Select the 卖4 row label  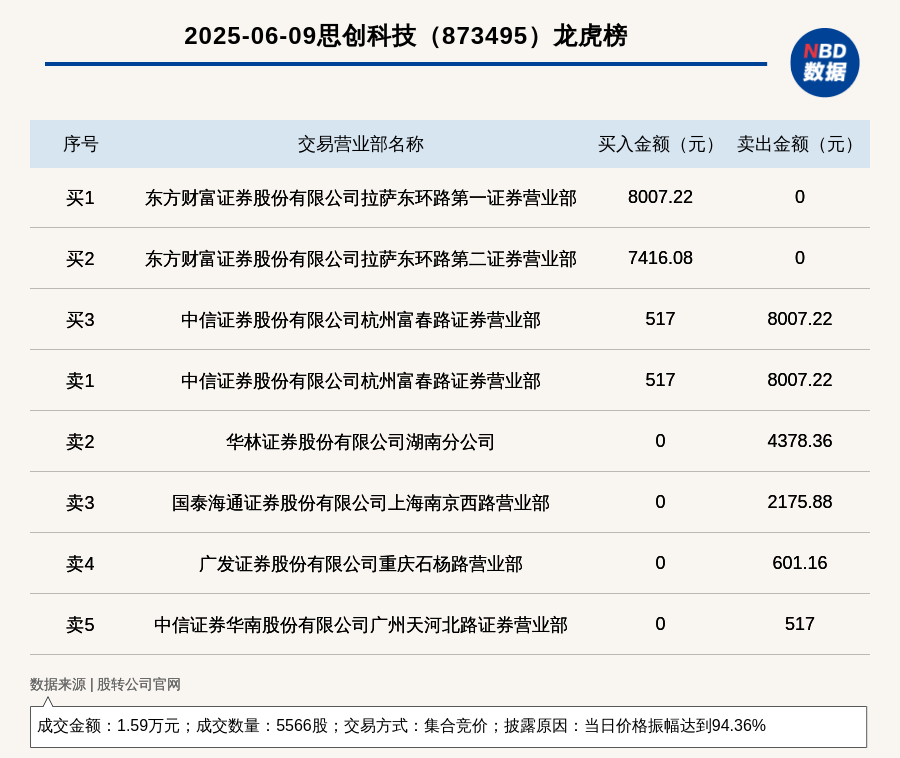(x=80, y=563)
